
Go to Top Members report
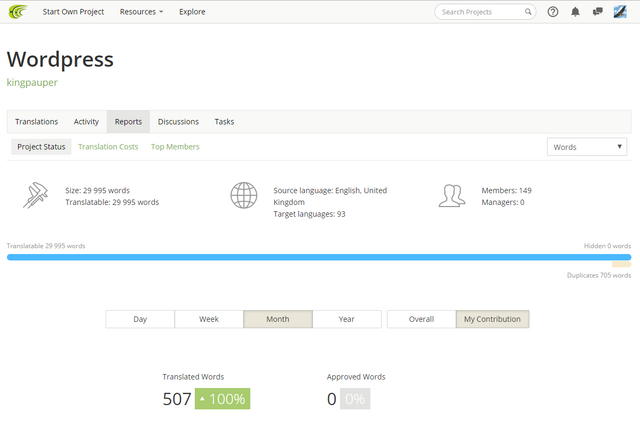pyautogui.click(x=175, y=147)
